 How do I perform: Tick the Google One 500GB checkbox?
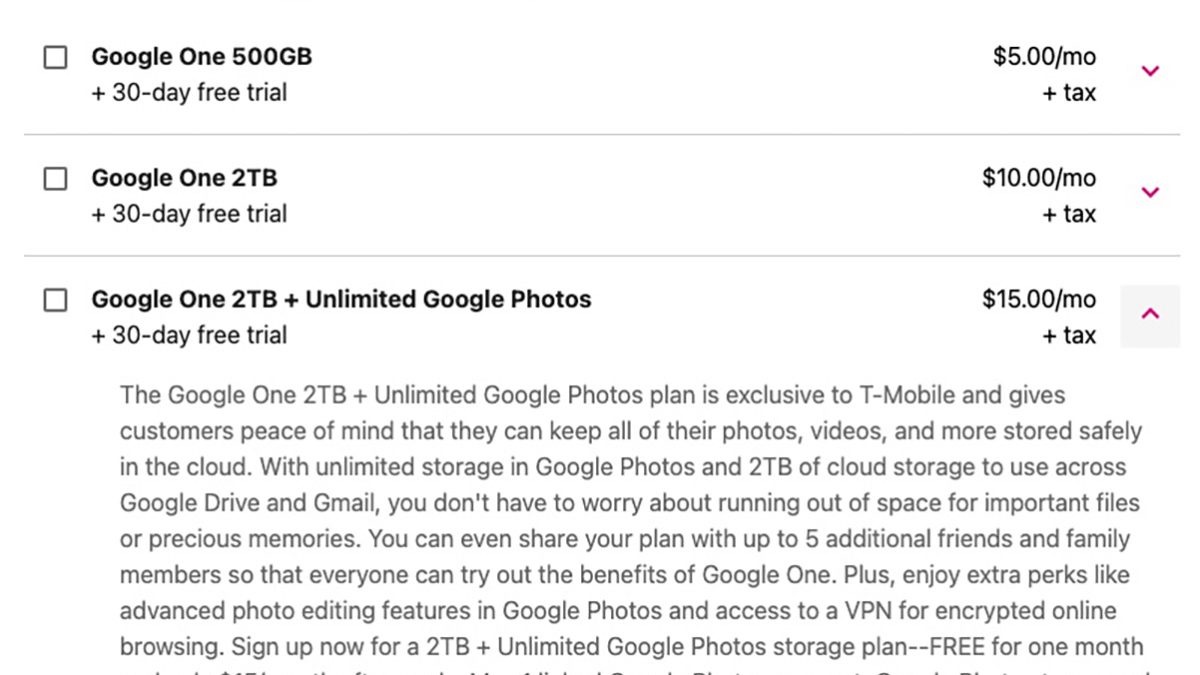click(56, 58)
